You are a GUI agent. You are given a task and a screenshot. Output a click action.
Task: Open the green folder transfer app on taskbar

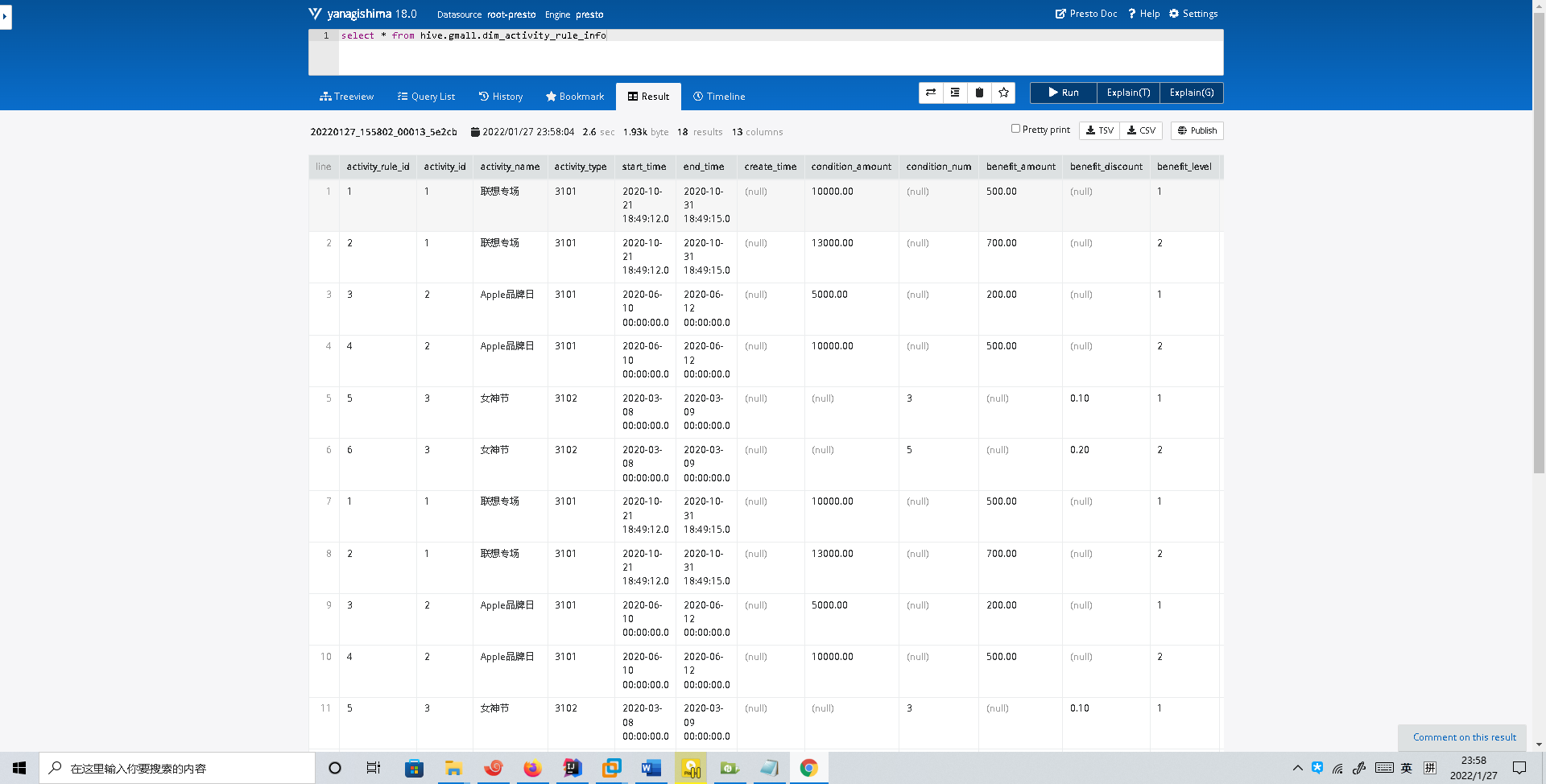[x=730, y=768]
